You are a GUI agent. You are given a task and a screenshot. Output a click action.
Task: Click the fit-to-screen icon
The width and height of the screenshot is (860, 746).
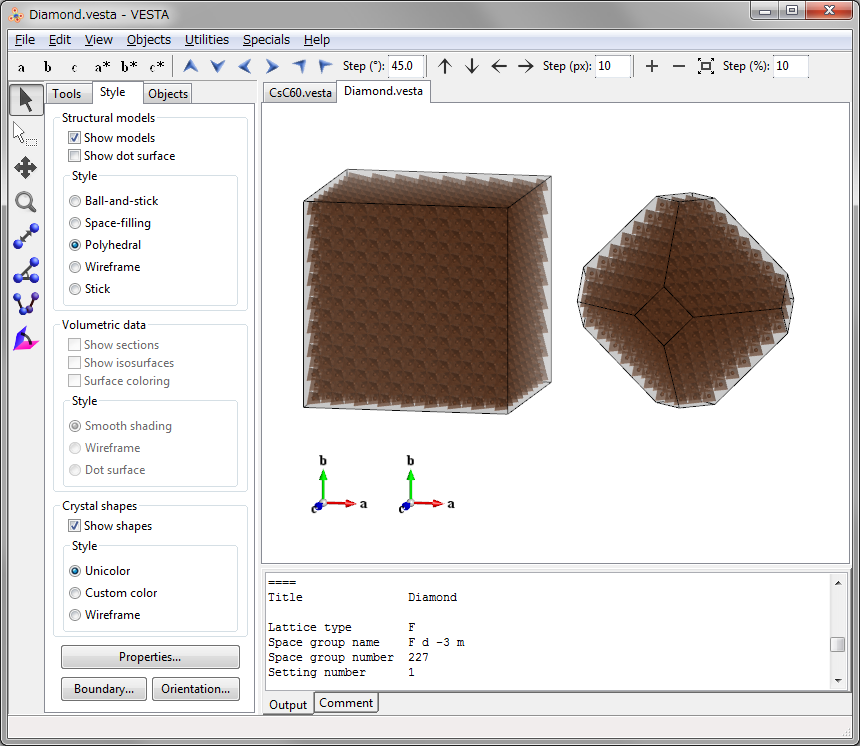[x=705, y=66]
